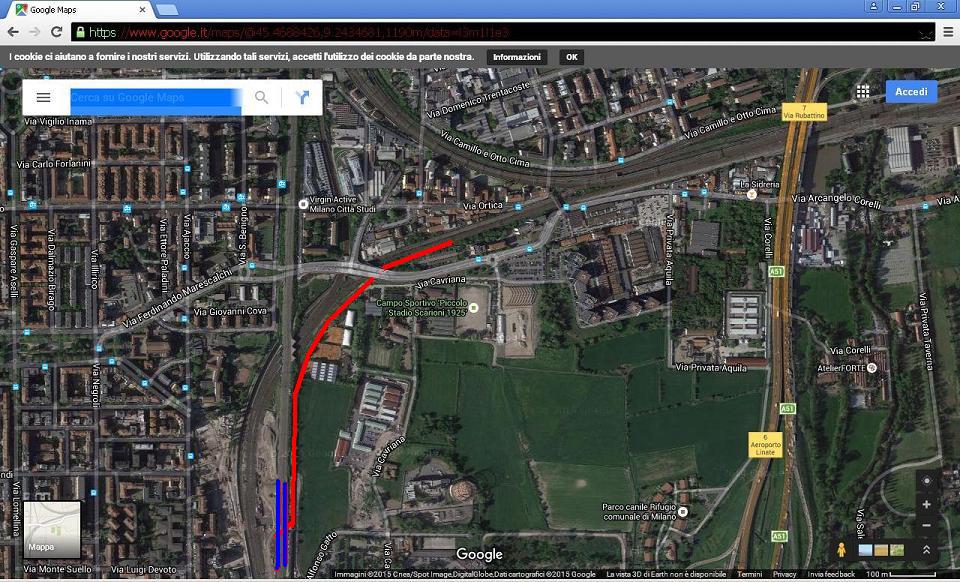Zoom in with the plus button
The width and height of the screenshot is (960, 582).
(x=926, y=505)
